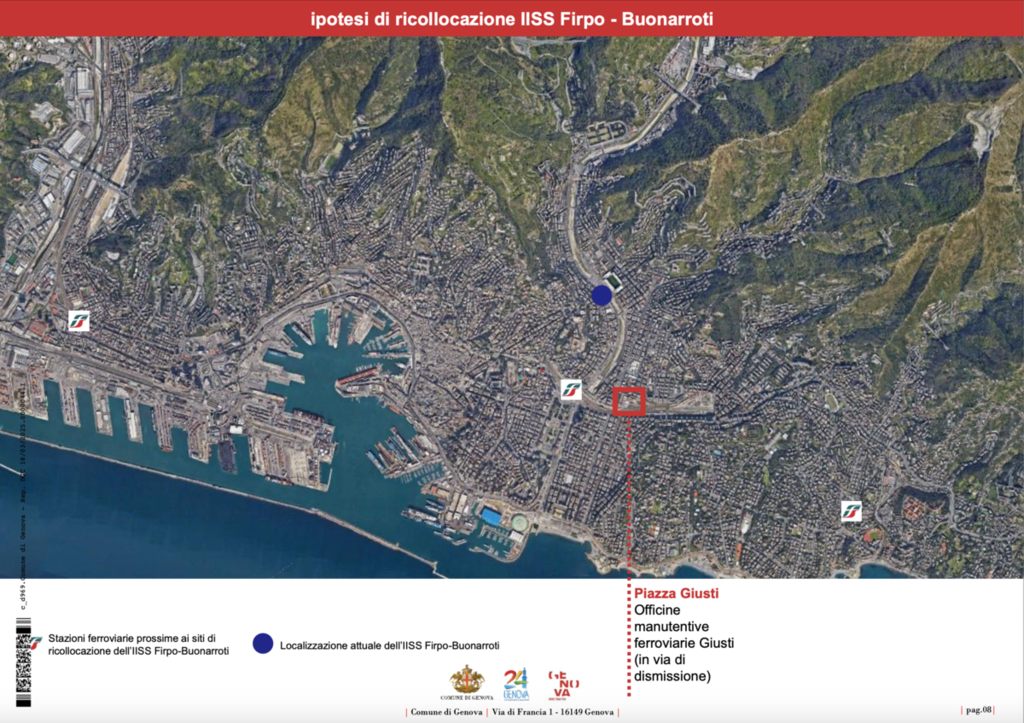Click the red 'Piazza Giusti' label
Image resolution: width=1024 pixels, height=723 pixels.
(676, 593)
